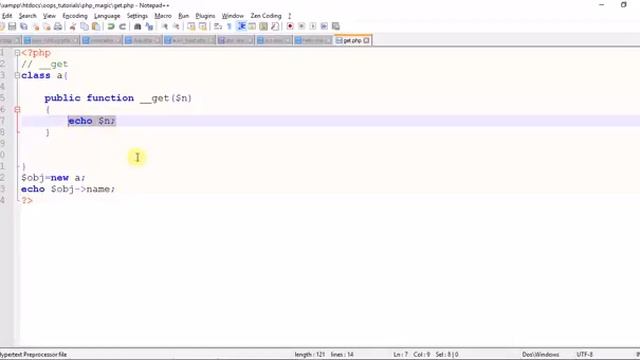The height and width of the screenshot is (360, 640).
Task: Restore down the Notepad++ window
Action: click(x=623, y=5)
